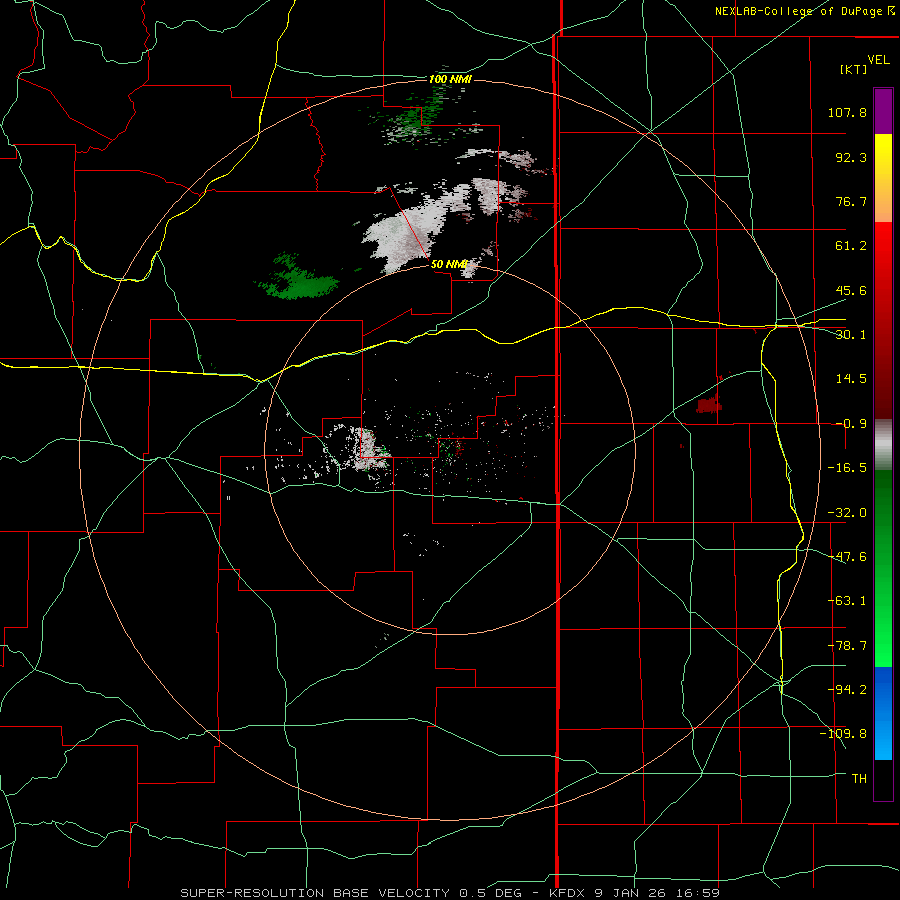This screenshot has height=900, width=900.
Task: Click the 100 NMI range ring label
Action: click(x=450, y=79)
